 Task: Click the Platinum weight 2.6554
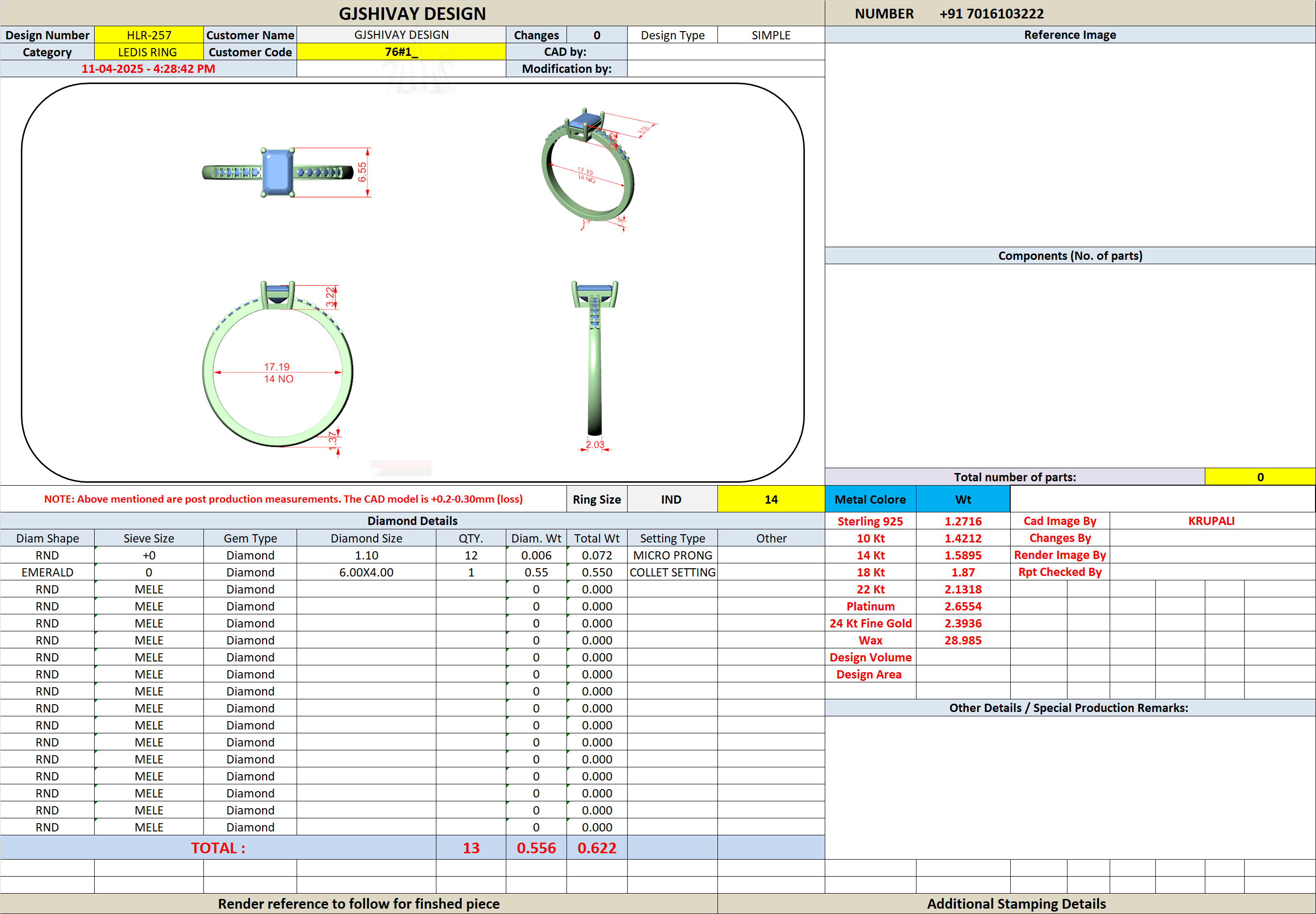(x=963, y=607)
